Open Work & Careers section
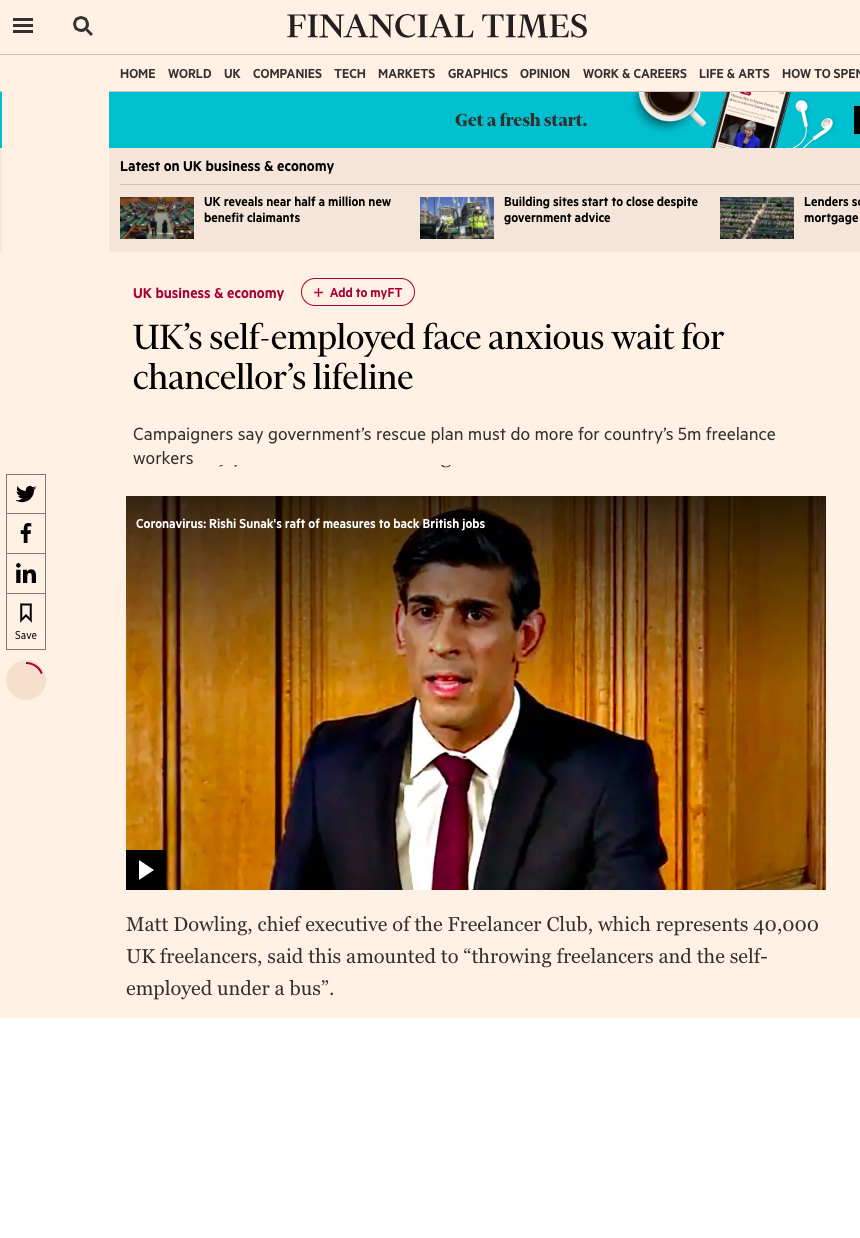The height and width of the screenshot is (1238, 860). [x=635, y=74]
